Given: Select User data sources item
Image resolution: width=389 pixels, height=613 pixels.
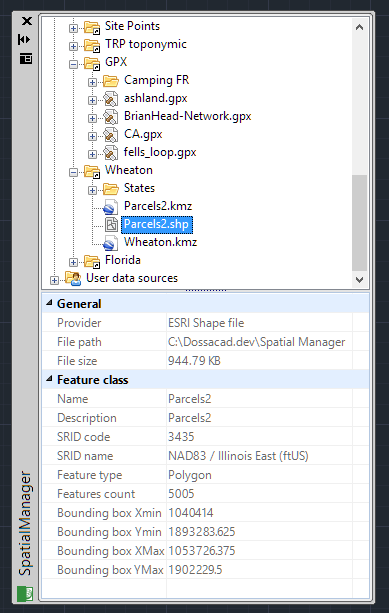Looking at the screenshot, I should [x=132, y=278].
